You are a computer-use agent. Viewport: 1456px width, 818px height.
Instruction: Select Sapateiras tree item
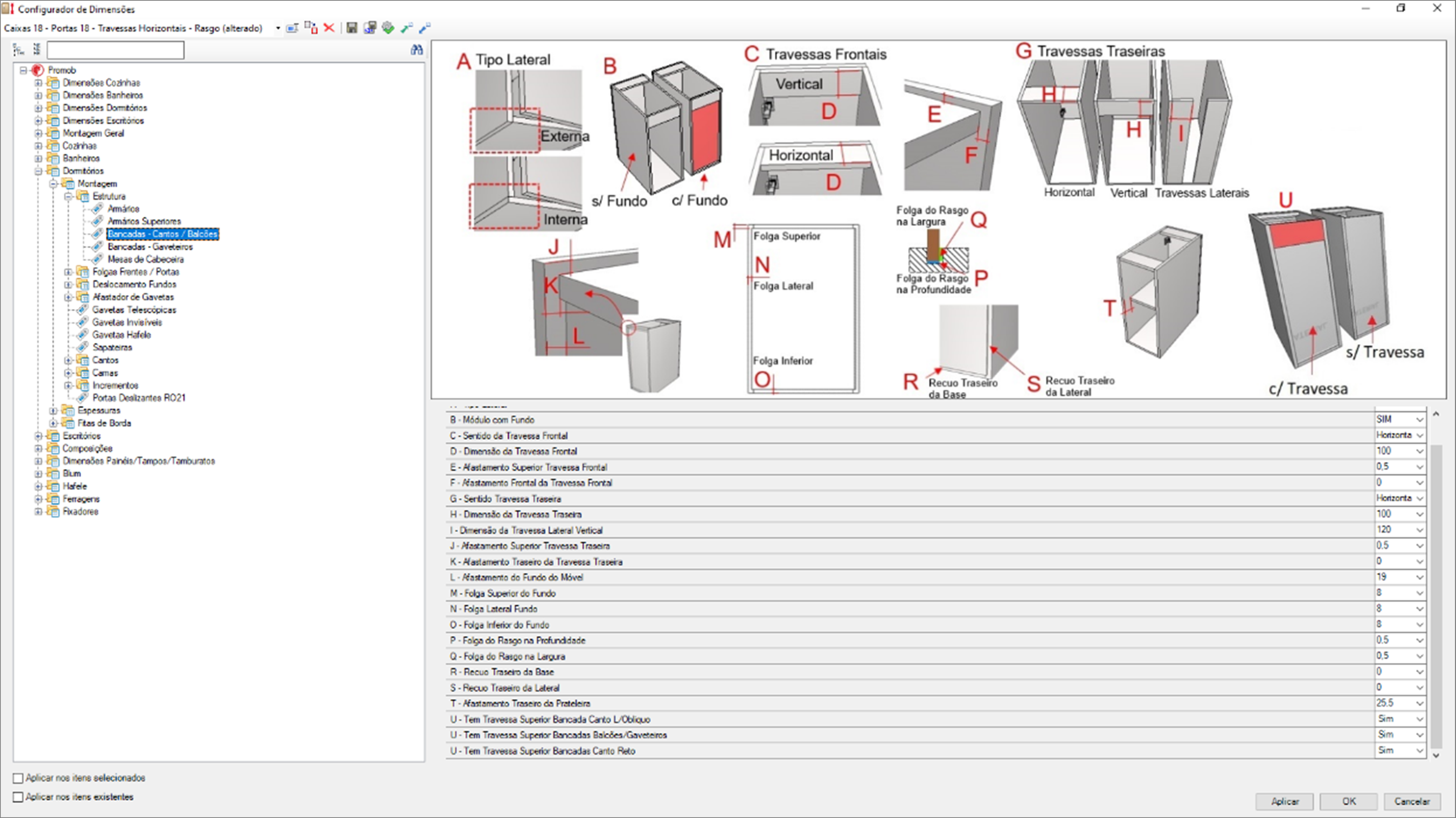click(x=112, y=348)
